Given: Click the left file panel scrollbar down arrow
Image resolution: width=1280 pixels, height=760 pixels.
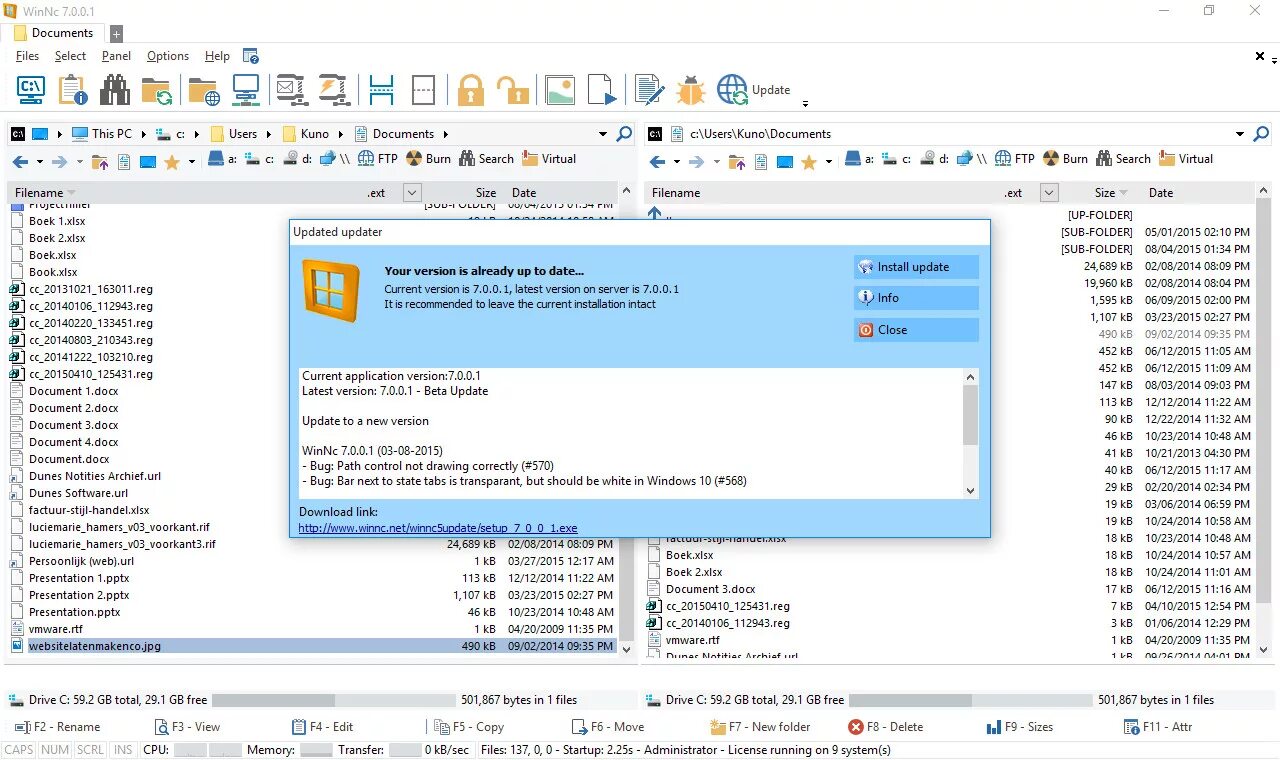Looking at the screenshot, I should [627, 649].
